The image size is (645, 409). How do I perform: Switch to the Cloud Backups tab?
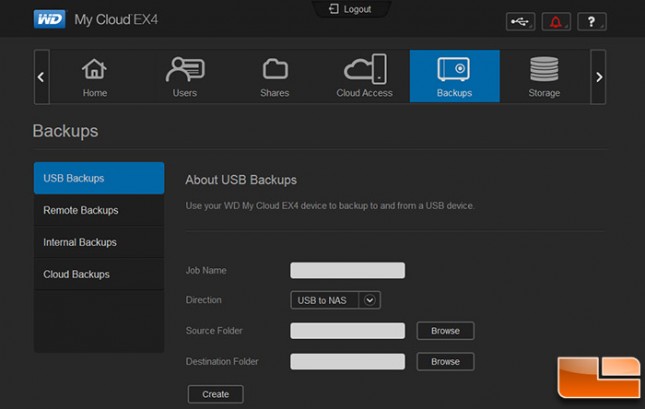(x=99, y=274)
